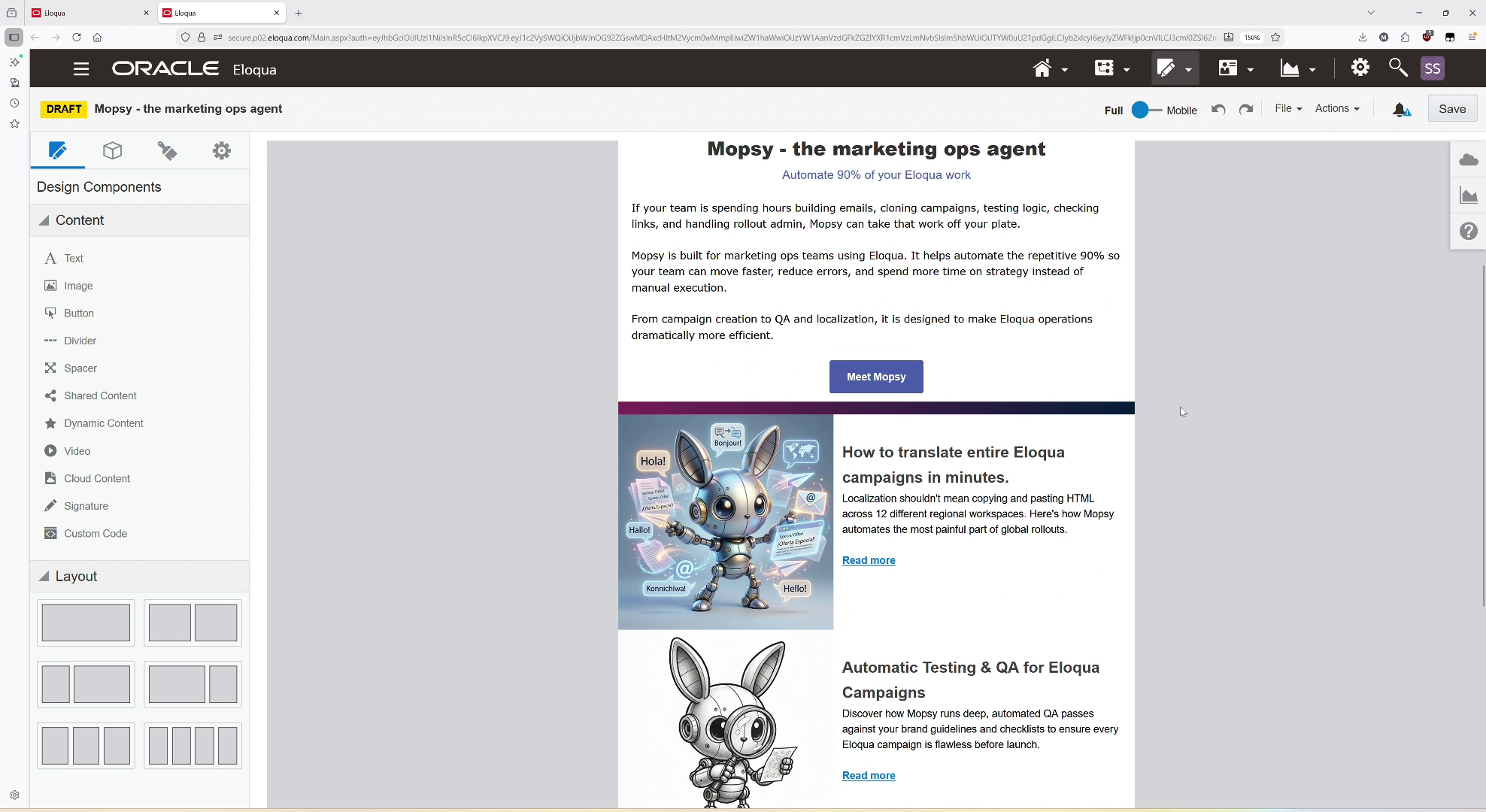Click the 'Automatic Testing & QA' heading
1486x812 pixels.
point(971,680)
